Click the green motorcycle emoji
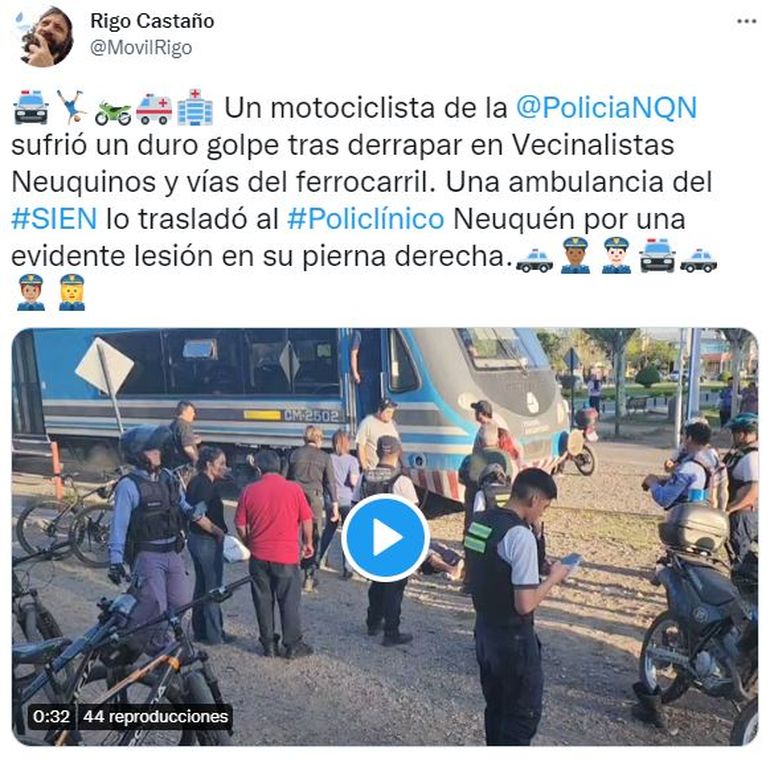This screenshot has width=770, height=758. click(113, 113)
